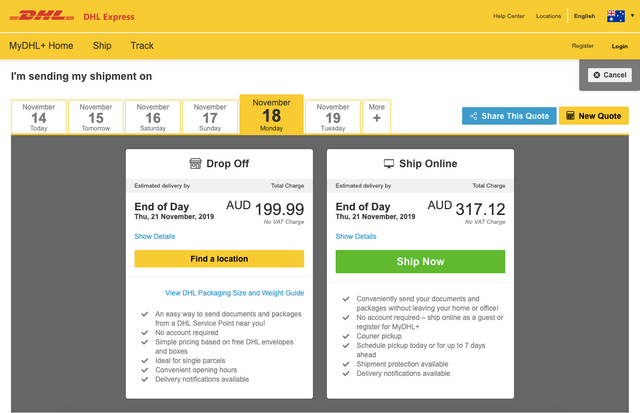Click the green Ship Now button

pos(420,262)
